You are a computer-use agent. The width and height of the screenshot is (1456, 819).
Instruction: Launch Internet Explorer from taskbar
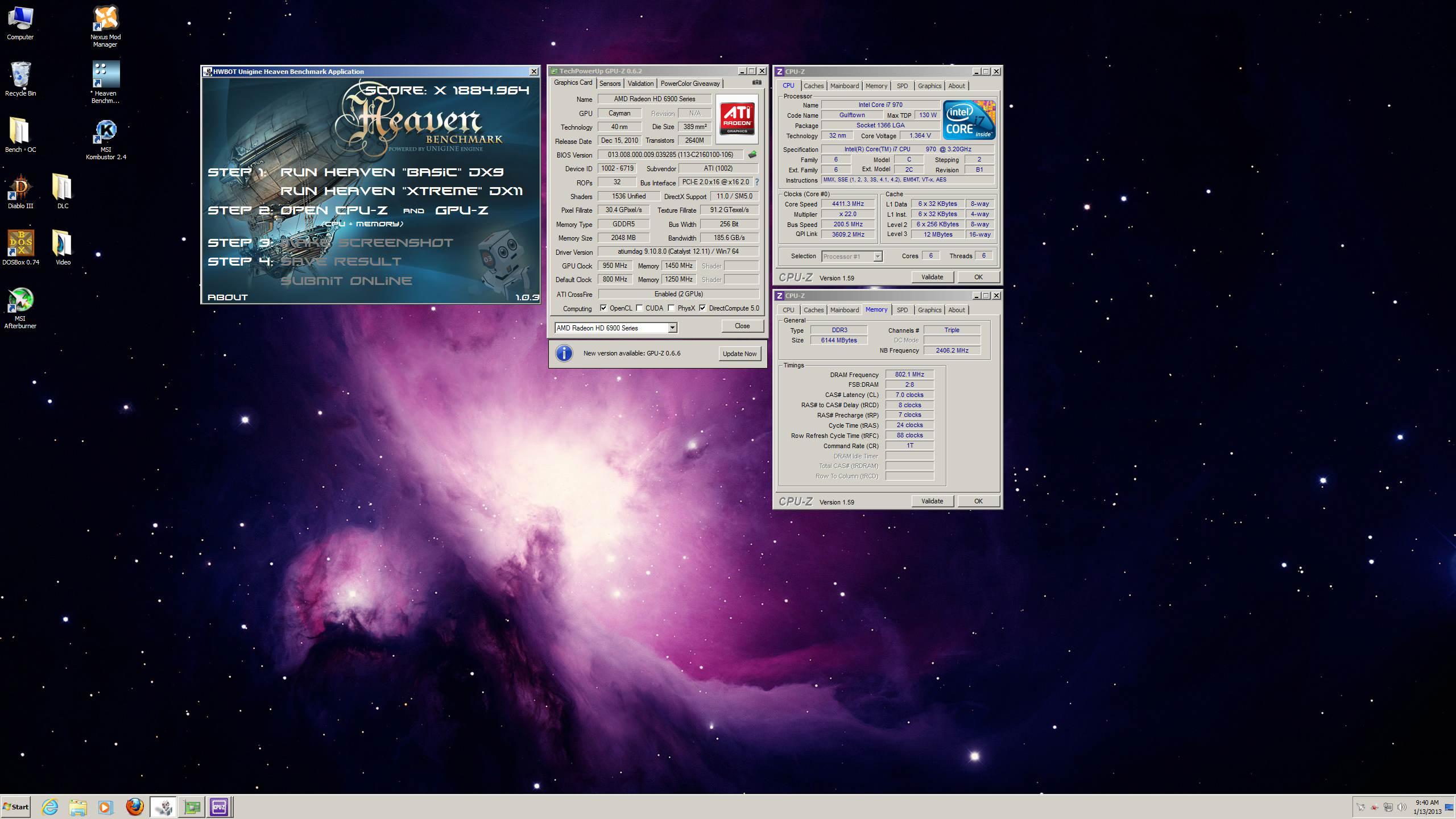(50, 806)
